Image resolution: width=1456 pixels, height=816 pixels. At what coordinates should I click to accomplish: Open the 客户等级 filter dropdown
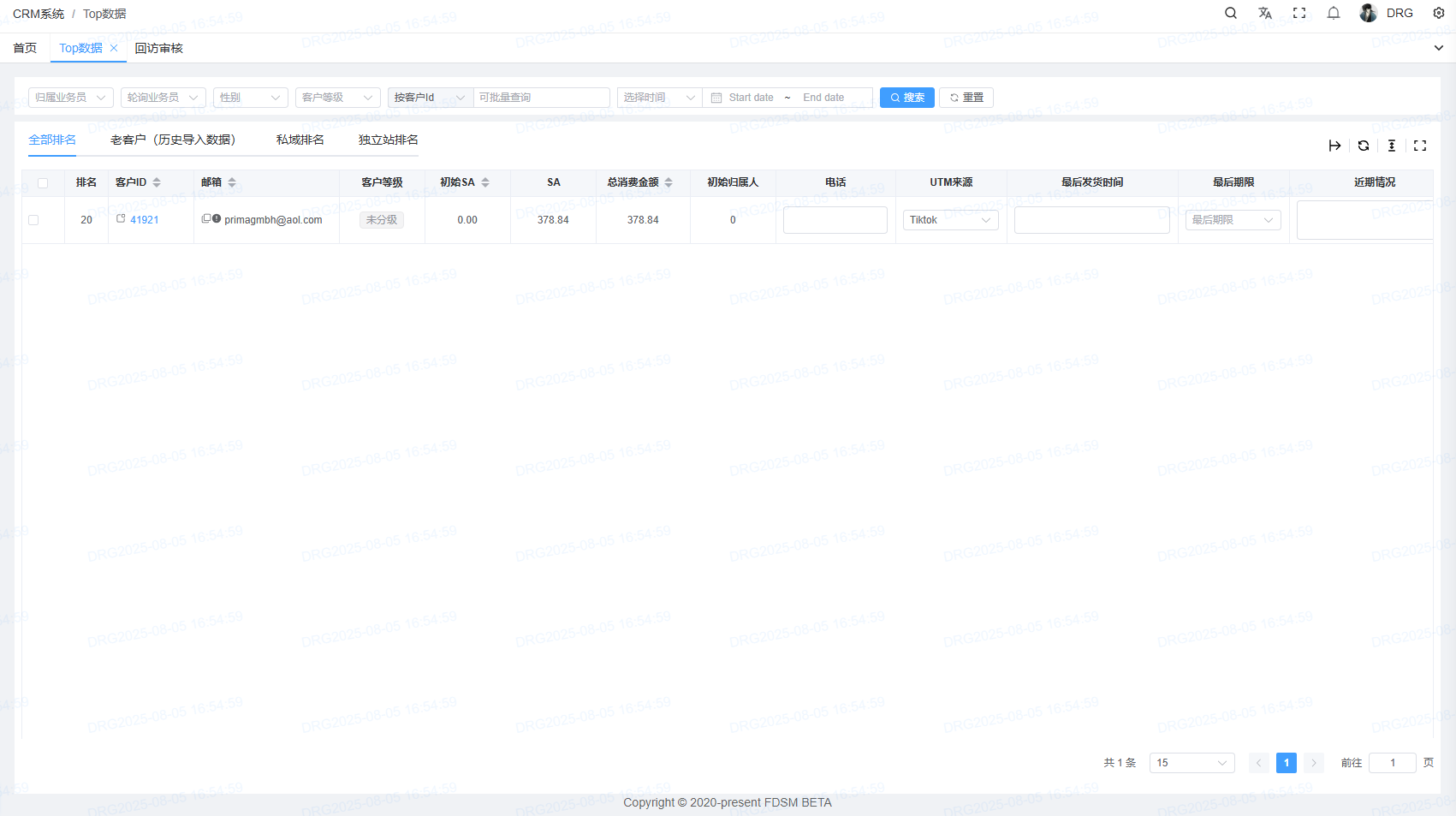337,98
